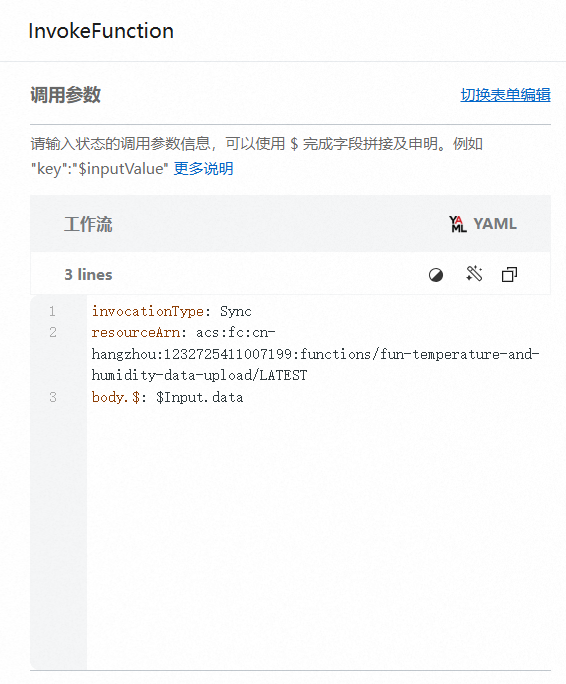Image resolution: width=566 pixels, height=684 pixels.
Task: Click line number 3 in gutter
Action: (53, 397)
